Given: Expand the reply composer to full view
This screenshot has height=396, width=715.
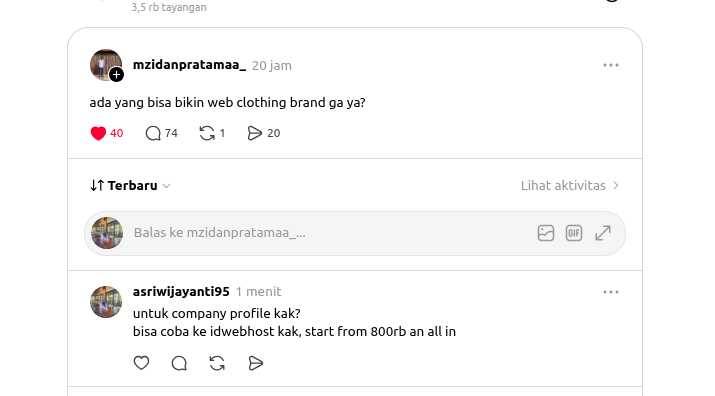Looking at the screenshot, I should click(603, 233).
